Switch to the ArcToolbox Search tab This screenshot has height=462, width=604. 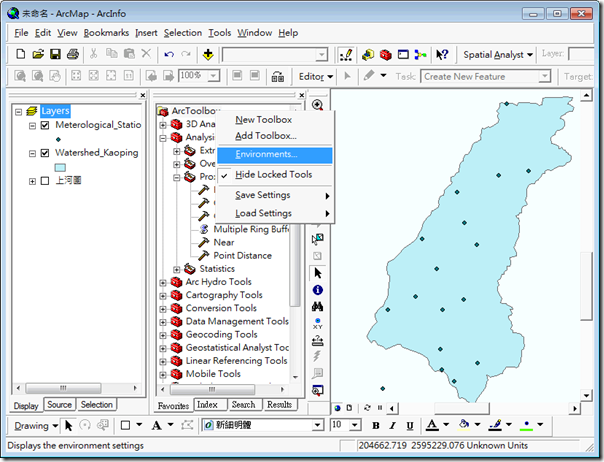[243, 405]
